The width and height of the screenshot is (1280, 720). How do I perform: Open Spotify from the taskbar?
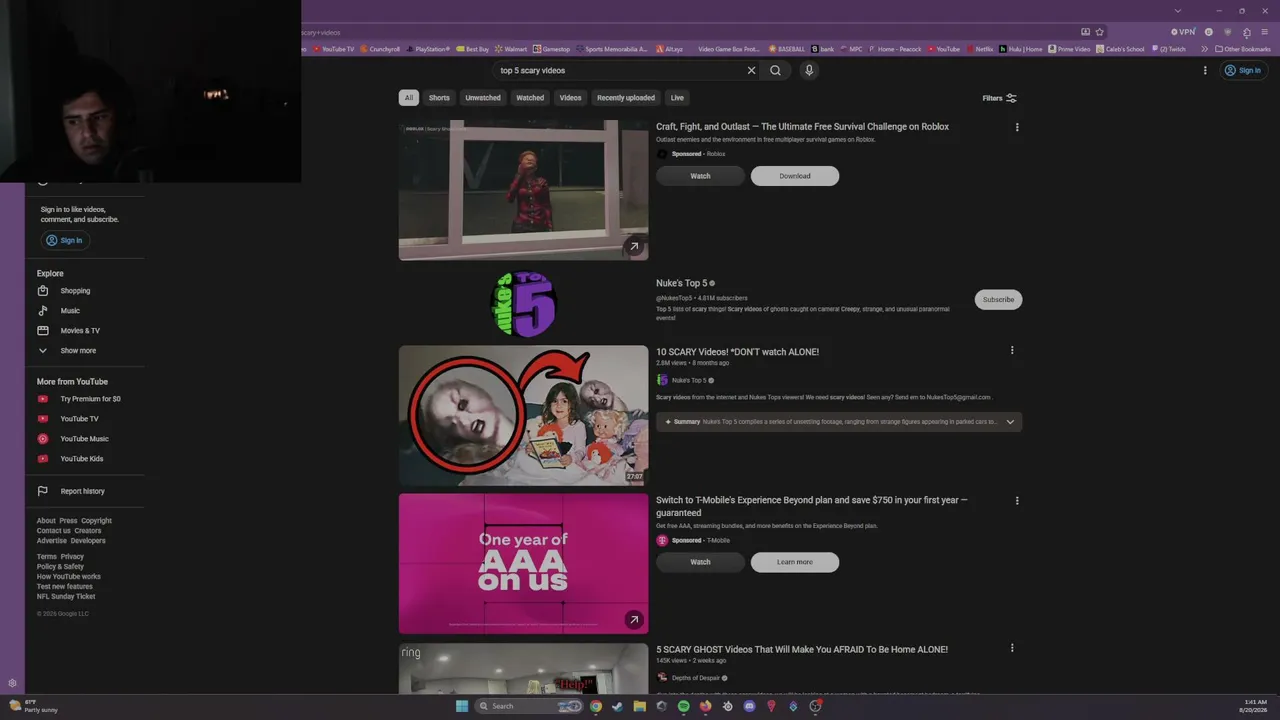(x=683, y=706)
